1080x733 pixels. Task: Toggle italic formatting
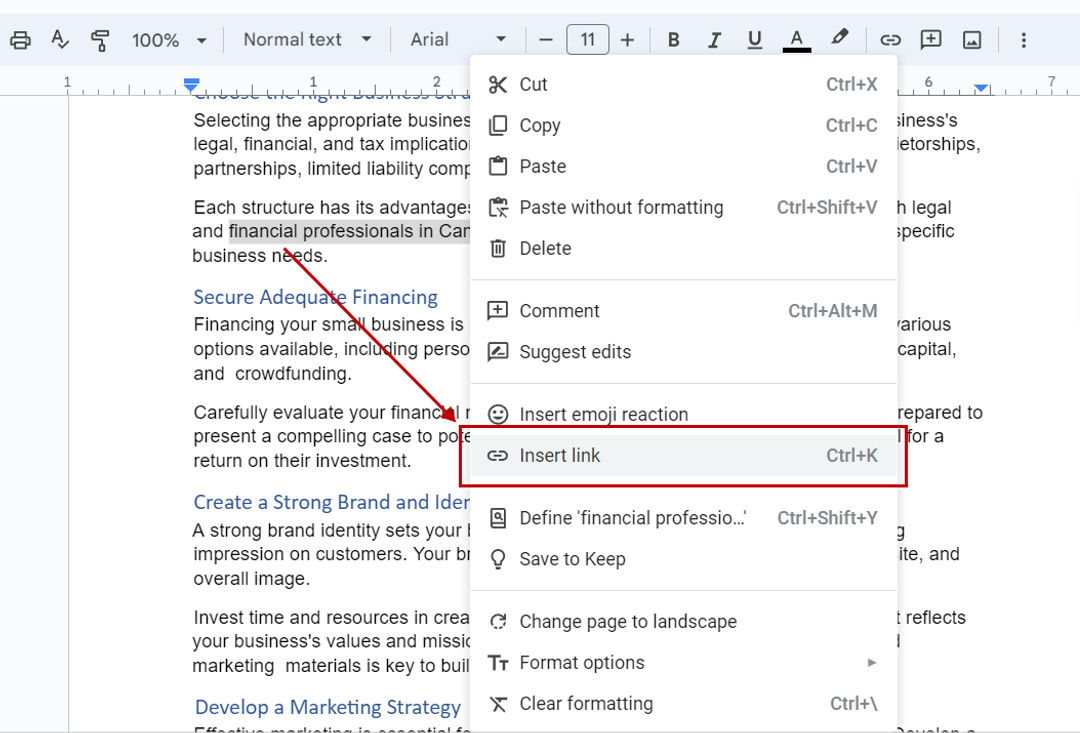point(714,39)
